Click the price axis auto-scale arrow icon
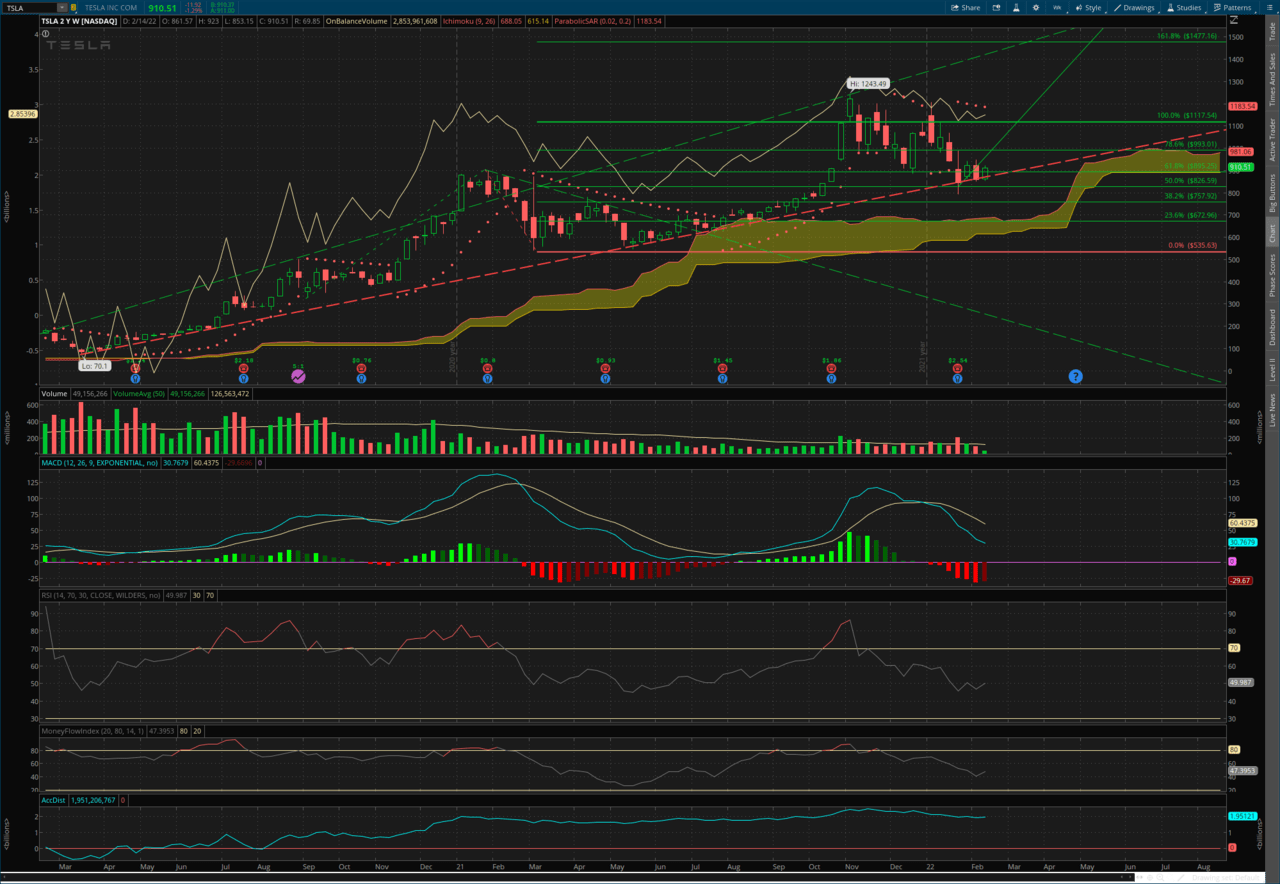Image resolution: width=1280 pixels, height=884 pixels. (1233, 19)
